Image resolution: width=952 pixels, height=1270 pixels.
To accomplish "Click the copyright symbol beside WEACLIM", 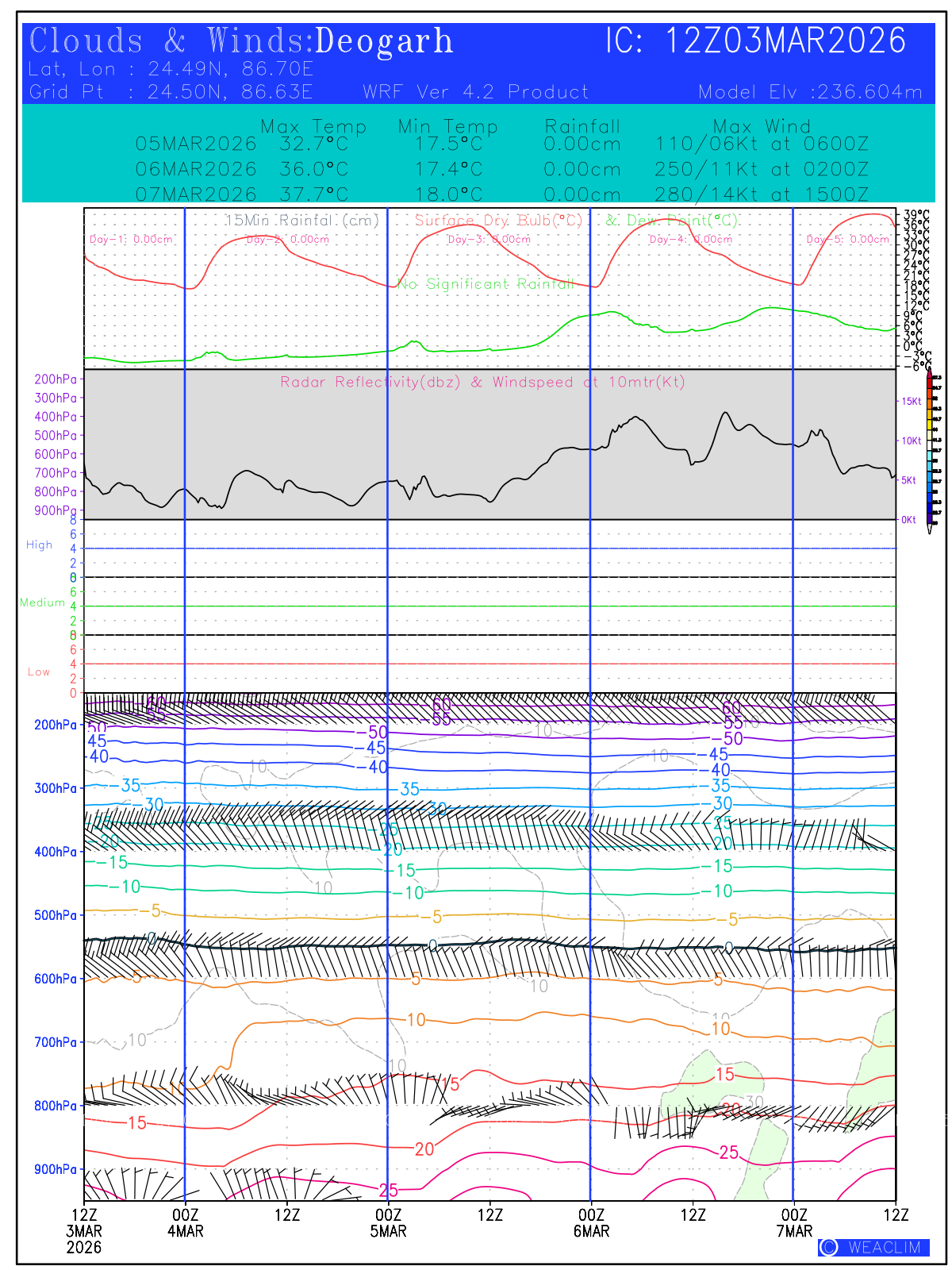I will click(828, 1247).
